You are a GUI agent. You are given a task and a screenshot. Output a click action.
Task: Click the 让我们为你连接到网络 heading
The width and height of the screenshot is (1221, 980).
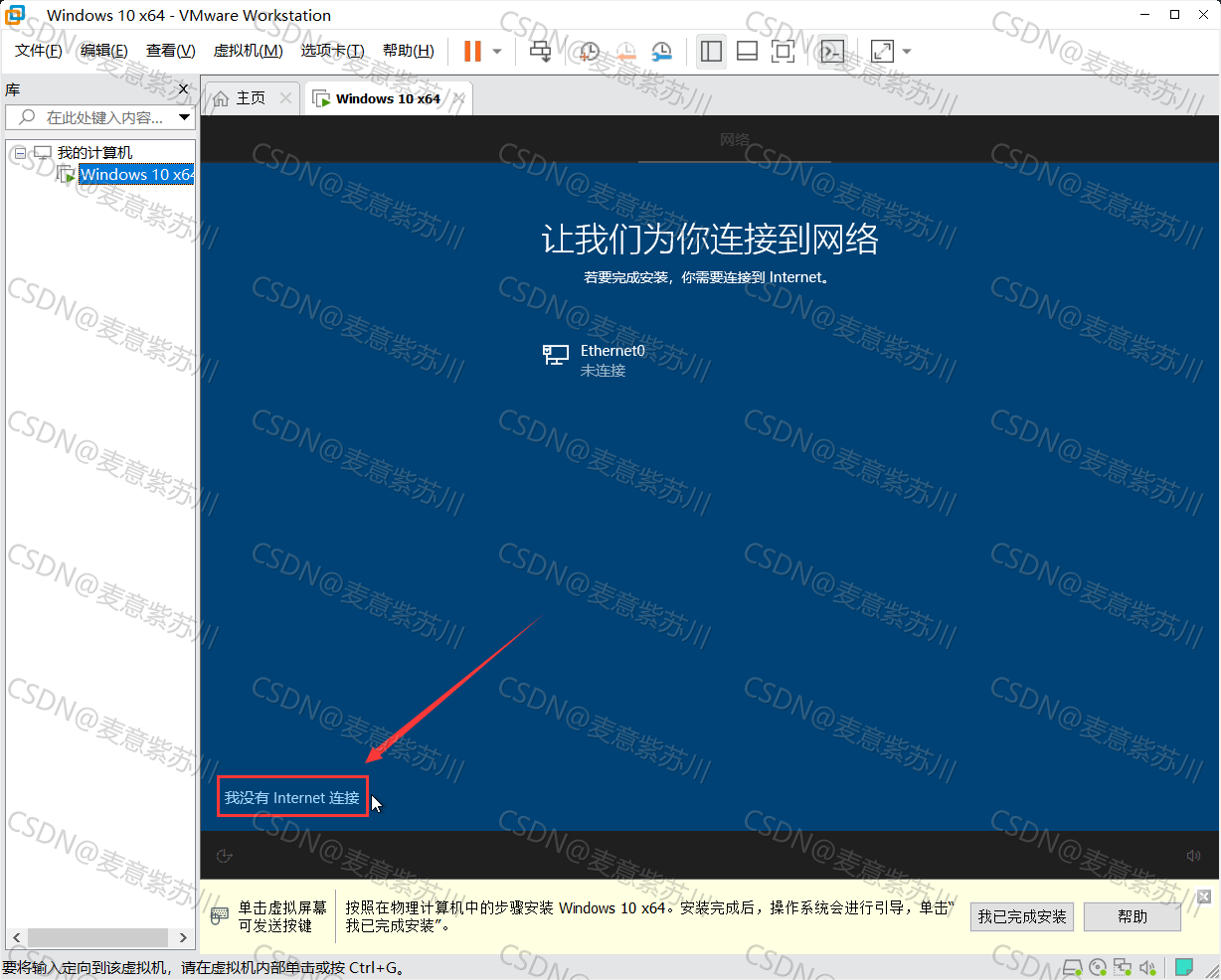click(710, 240)
